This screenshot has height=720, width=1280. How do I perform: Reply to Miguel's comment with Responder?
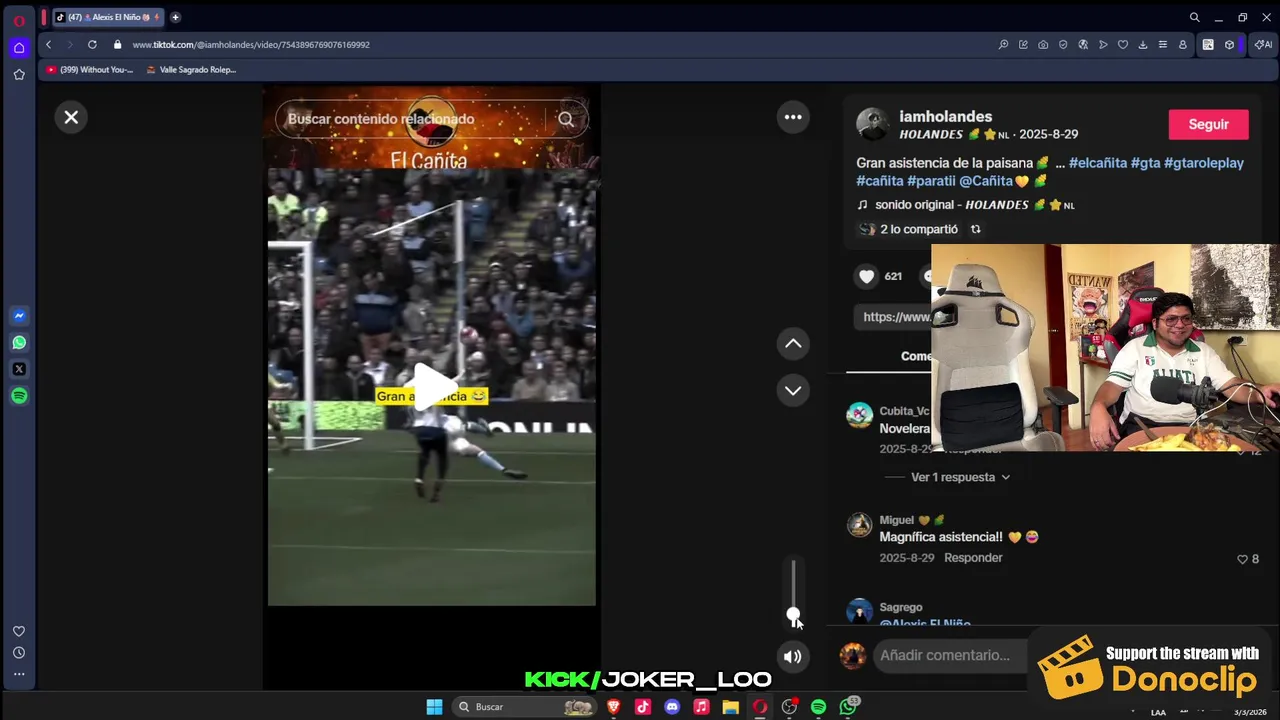(973, 558)
